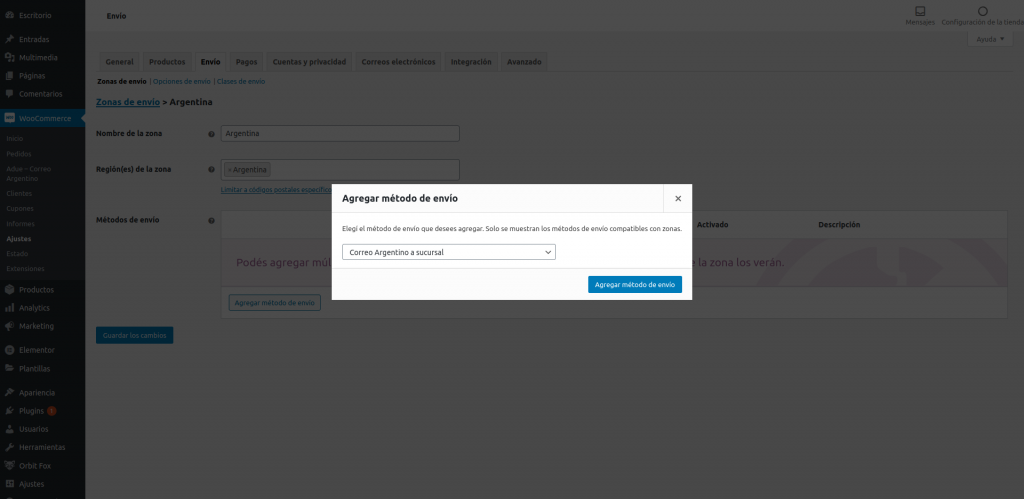Open the Opciones de envío sub-link
This screenshot has width=1024, height=499.
click(x=182, y=82)
